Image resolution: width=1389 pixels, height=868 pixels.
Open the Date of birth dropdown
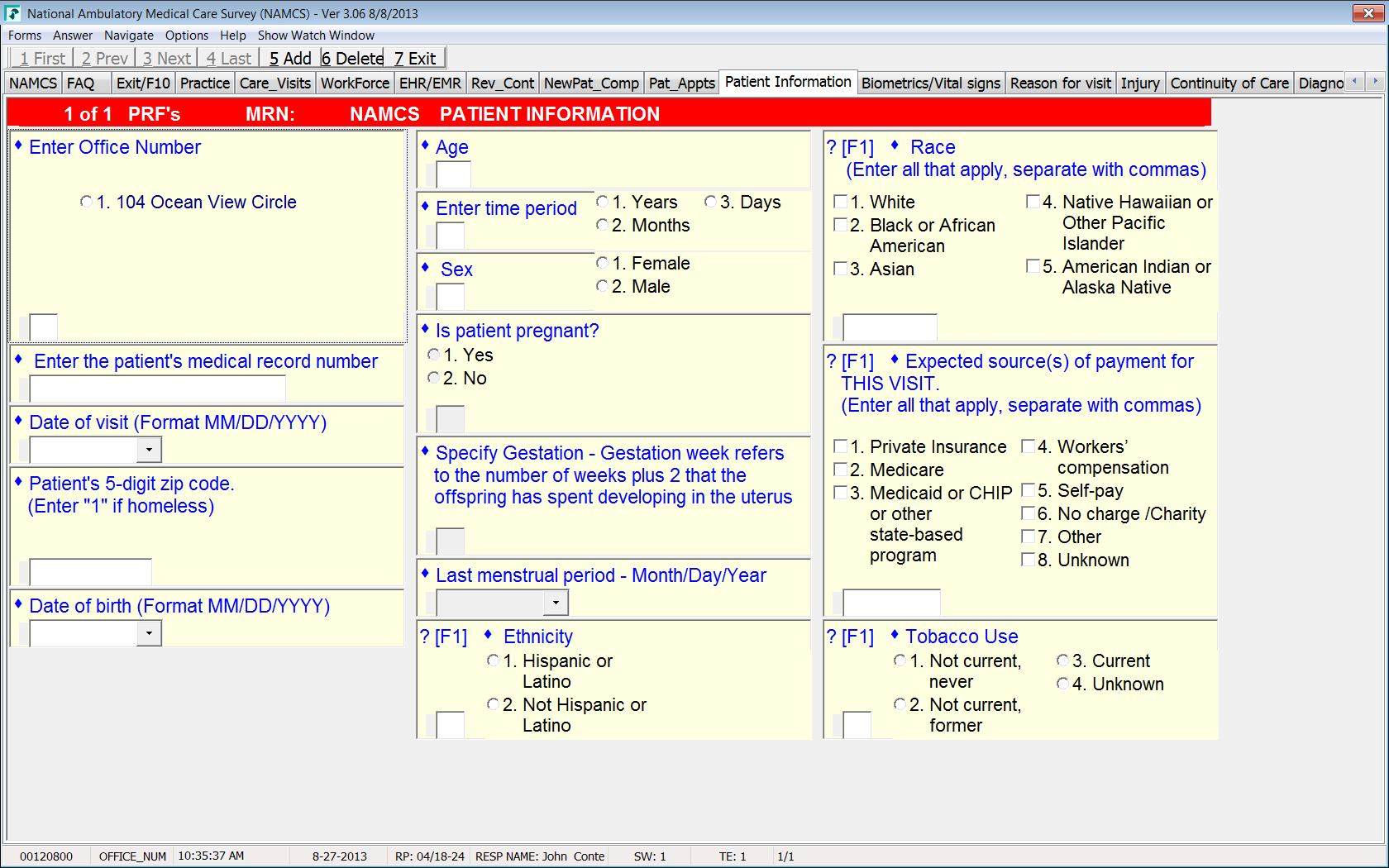pos(149,633)
